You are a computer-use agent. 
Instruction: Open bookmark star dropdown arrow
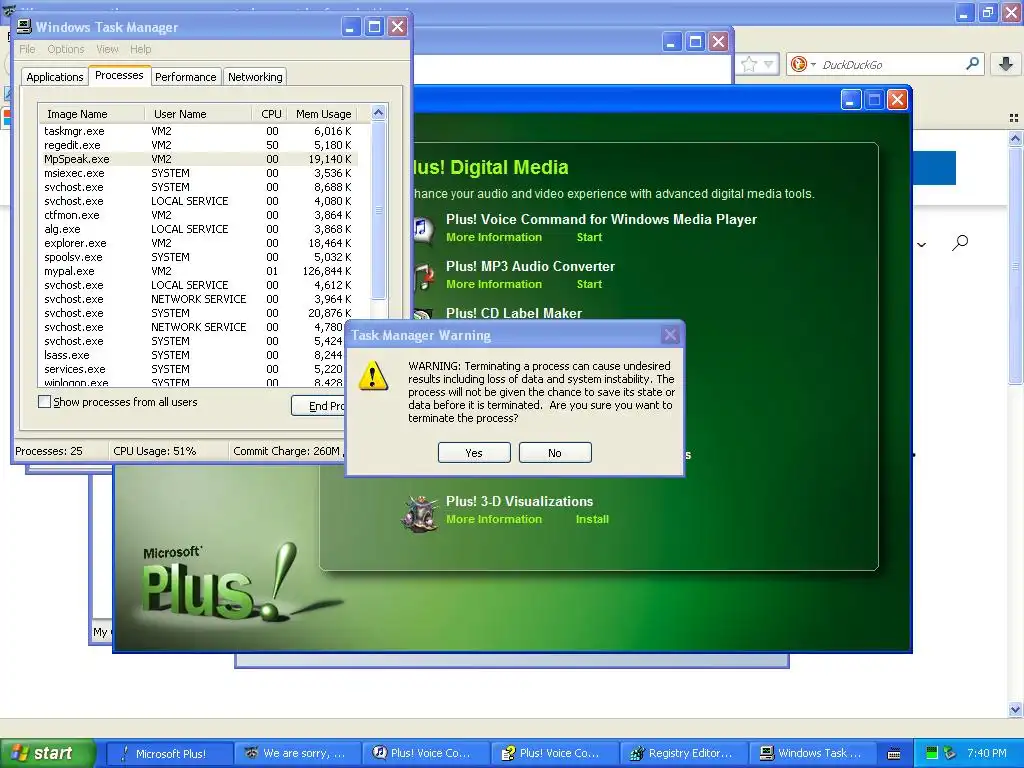click(769, 64)
